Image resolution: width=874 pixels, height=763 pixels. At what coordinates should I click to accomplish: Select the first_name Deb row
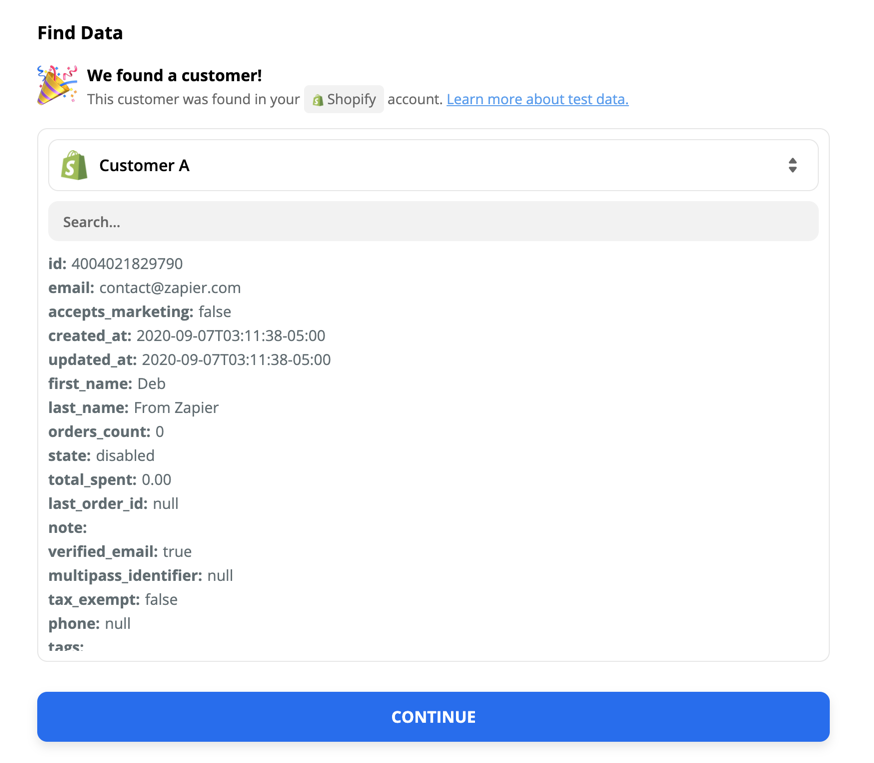(x=107, y=383)
